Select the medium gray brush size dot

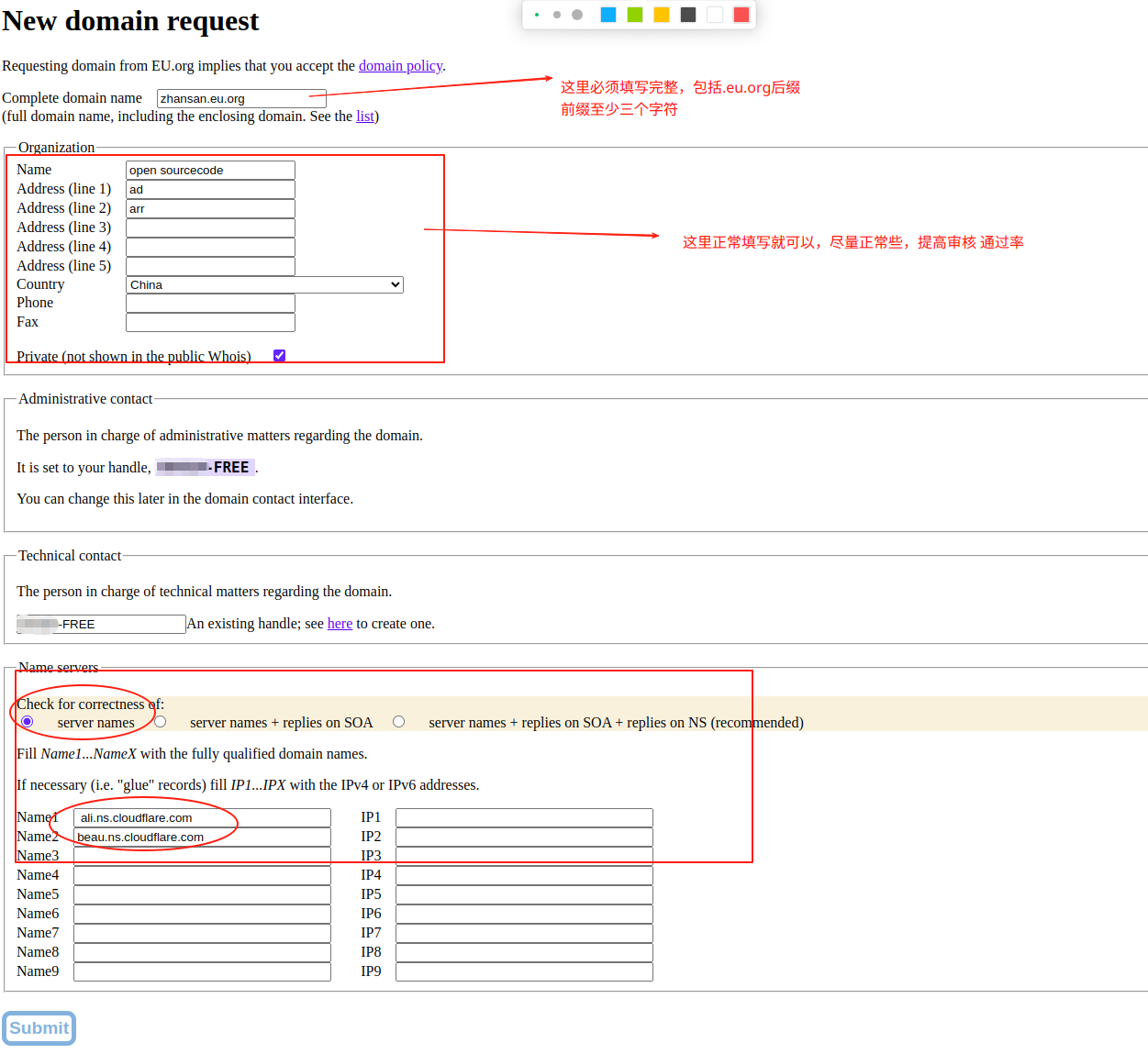click(x=557, y=15)
